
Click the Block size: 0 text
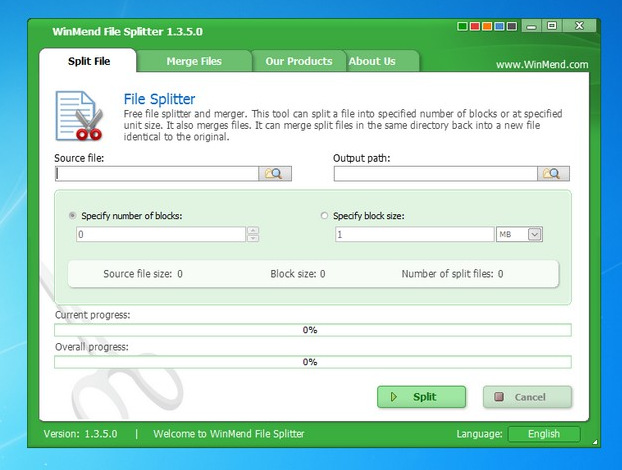298,274
